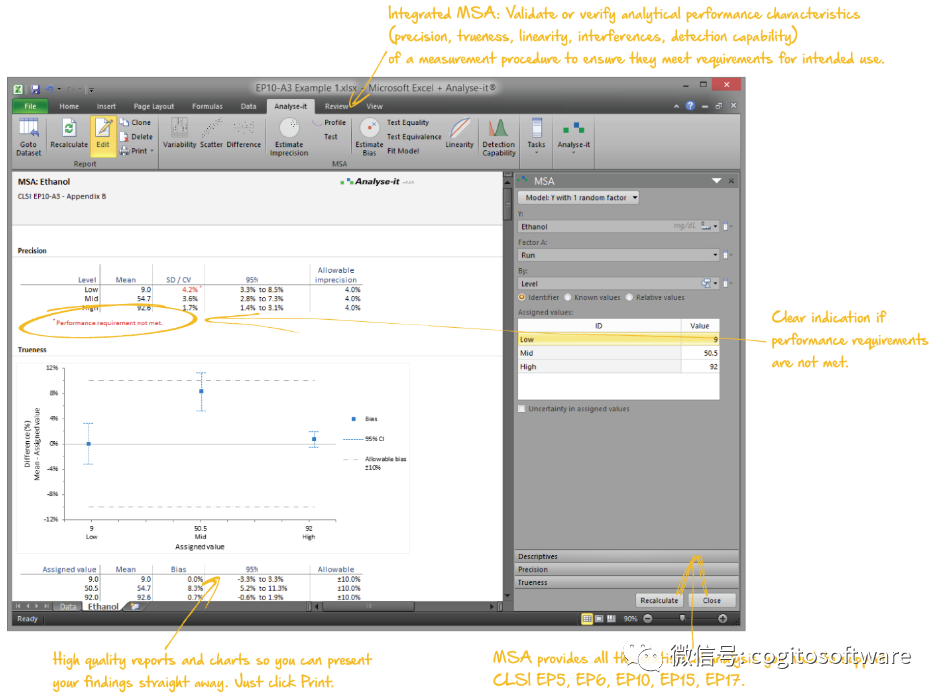Select the Relative values radio button
942x699 pixels.
click(629, 297)
